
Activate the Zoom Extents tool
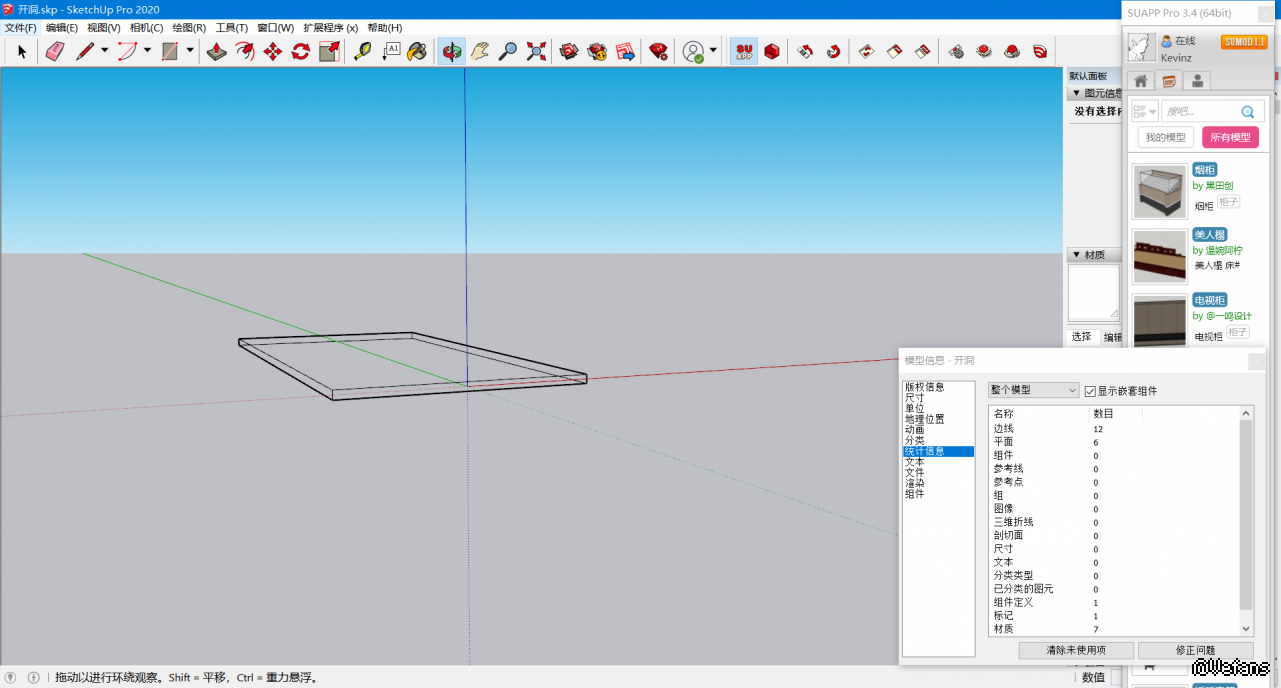(536, 51)
